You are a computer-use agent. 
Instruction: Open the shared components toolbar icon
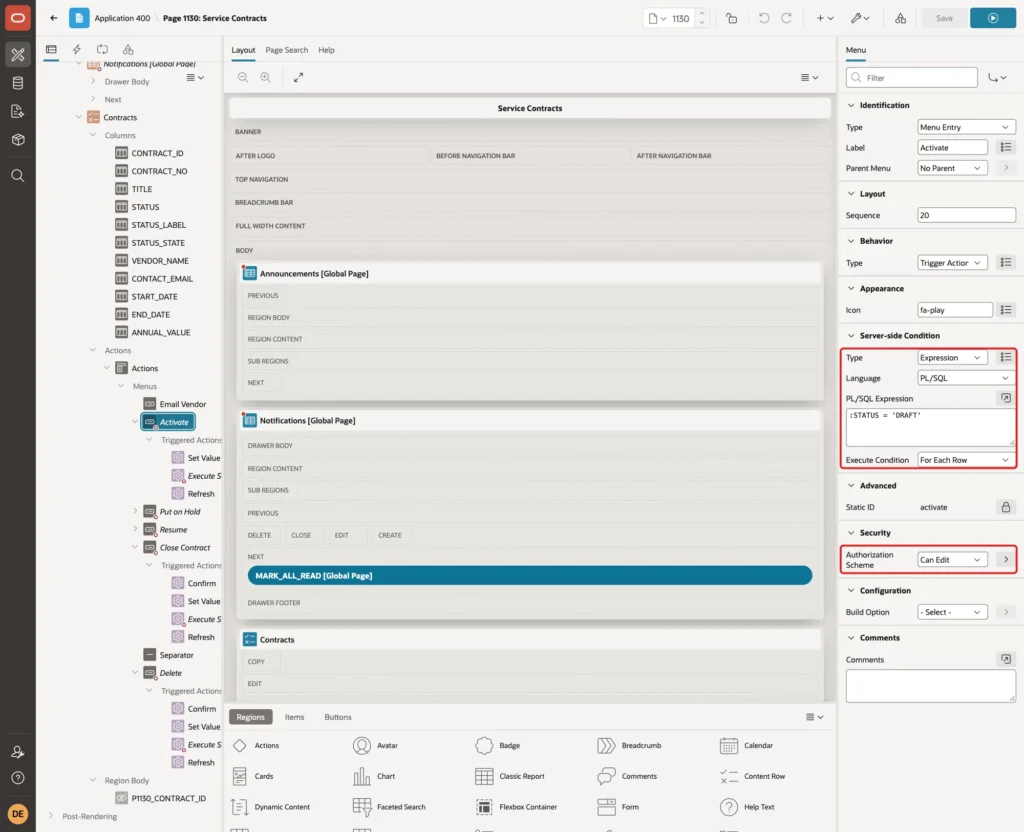coord(901,18)
